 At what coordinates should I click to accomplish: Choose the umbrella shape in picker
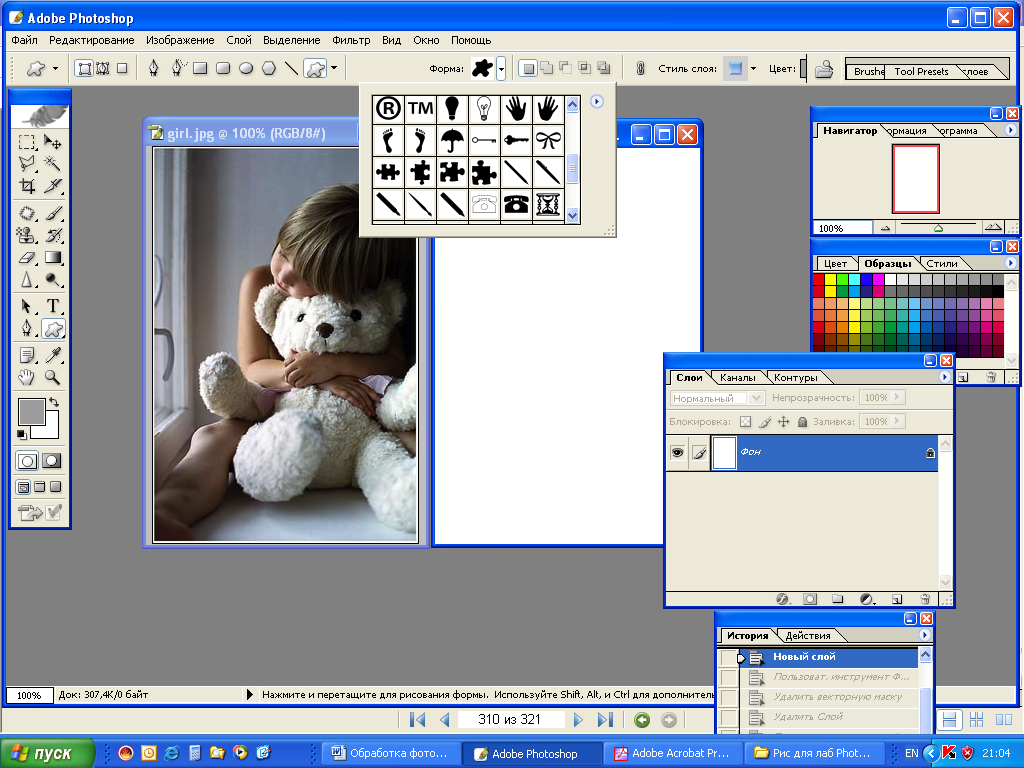(x=452, y=140)
